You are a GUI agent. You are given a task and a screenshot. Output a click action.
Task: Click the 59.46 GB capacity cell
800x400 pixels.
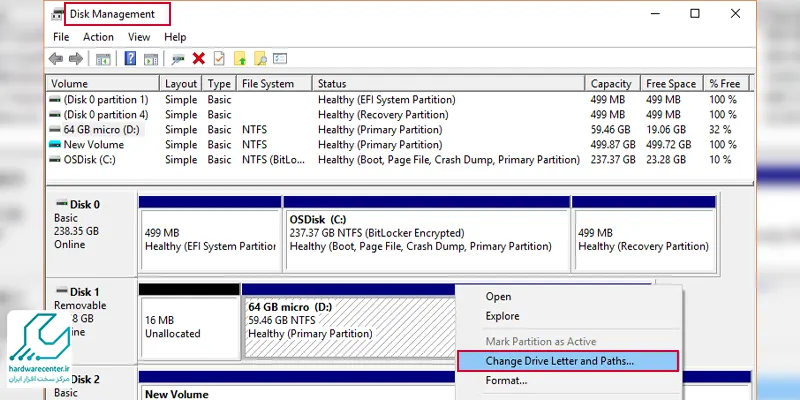[611, 130]
